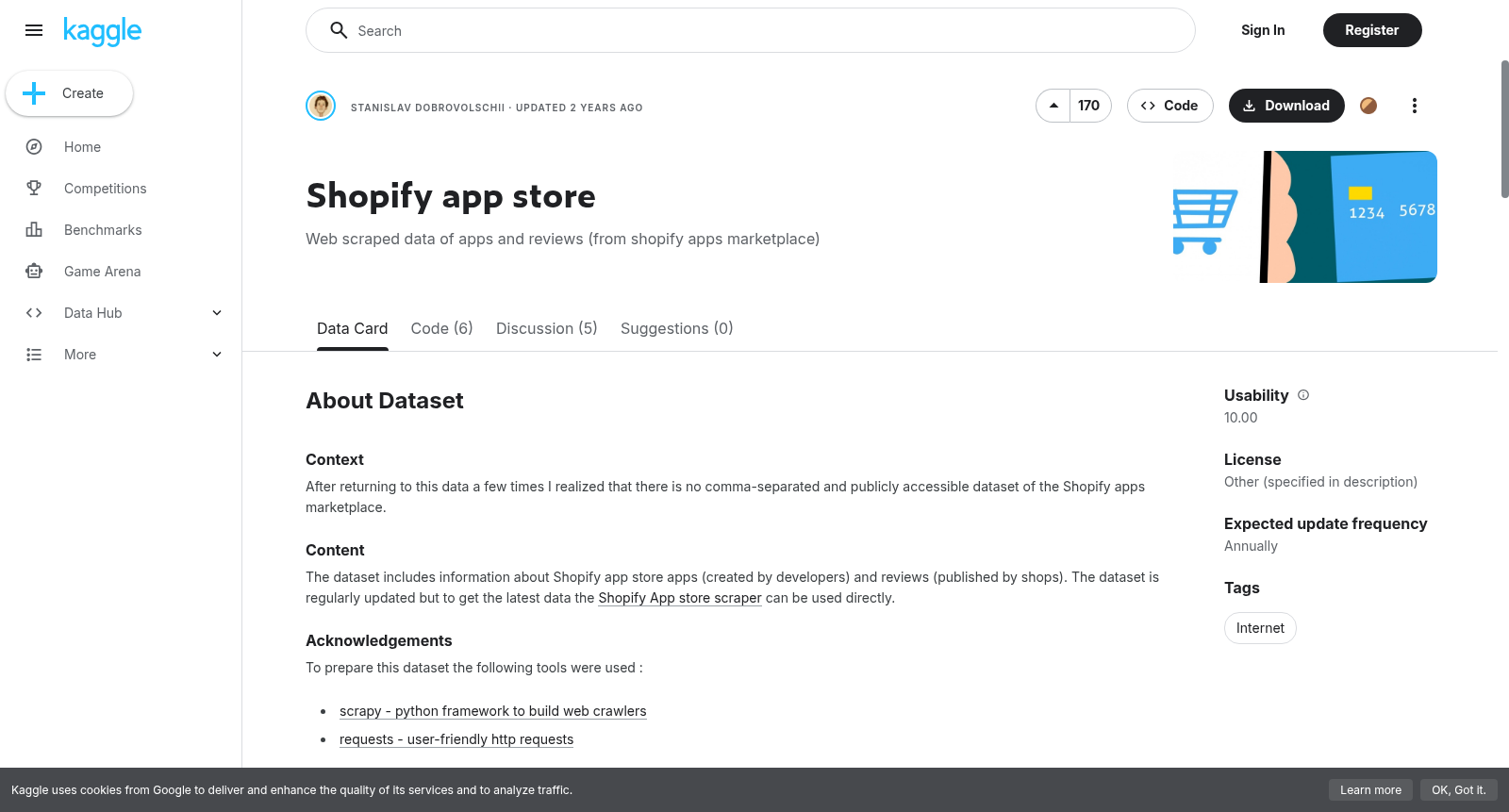Screen dimensions: 1509x812
Task: Download the Shopify dataset
Action: 1286,106
